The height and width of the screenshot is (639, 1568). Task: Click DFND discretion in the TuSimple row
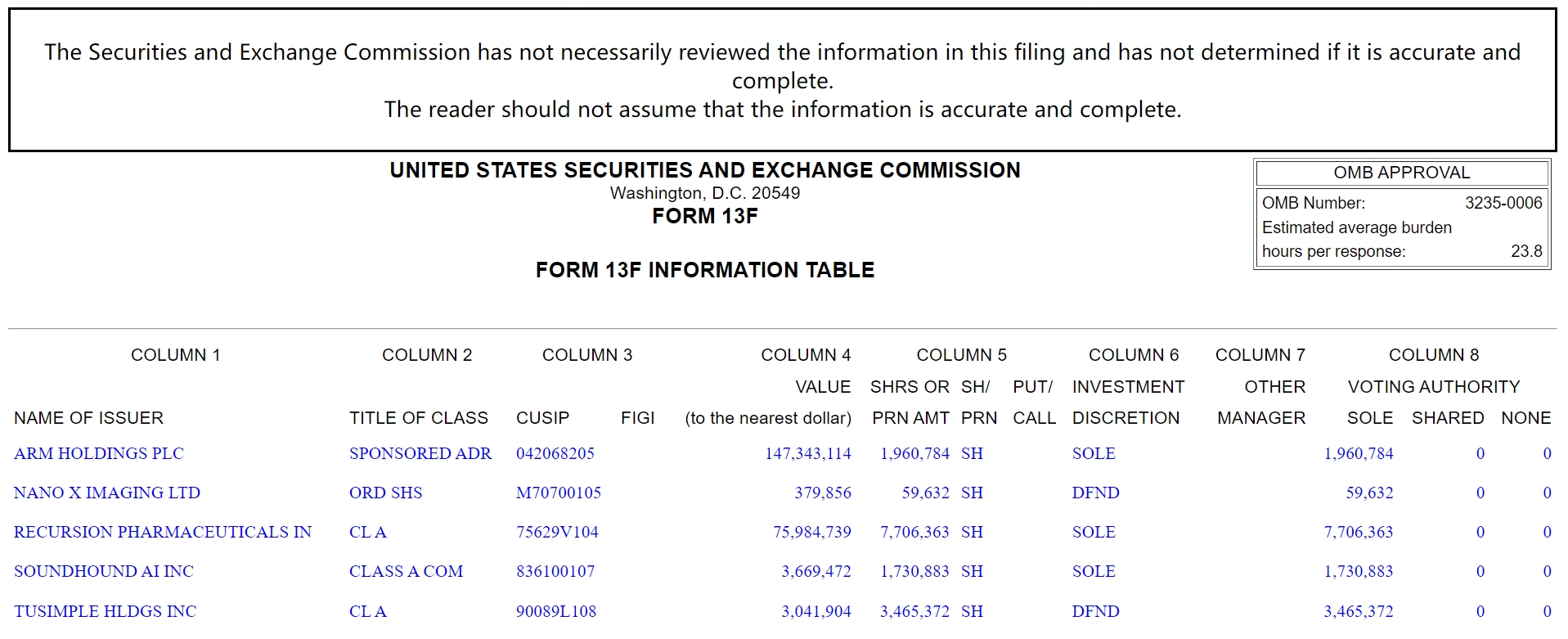coord(1096,611)
